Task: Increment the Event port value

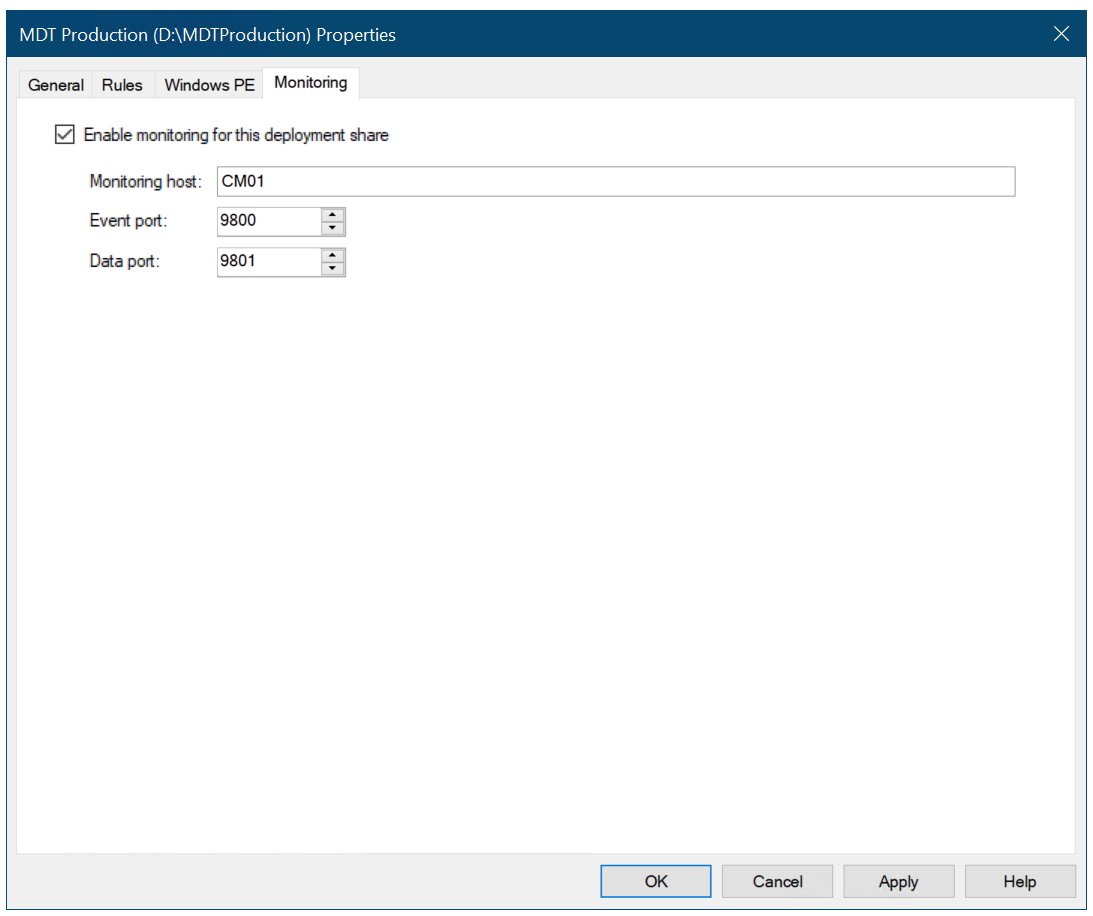Action: [x=333, y=215]
